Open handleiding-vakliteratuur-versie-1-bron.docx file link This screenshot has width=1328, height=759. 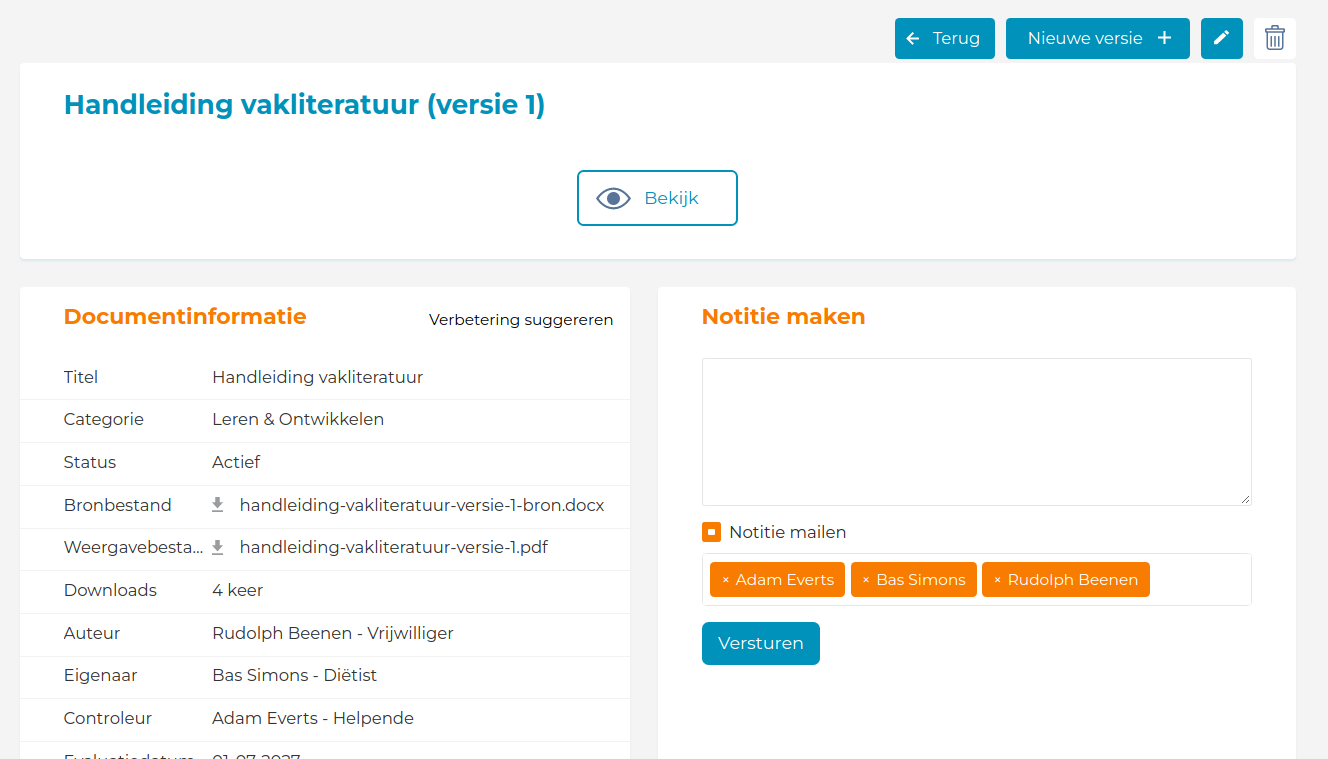[x=421, y=505]
